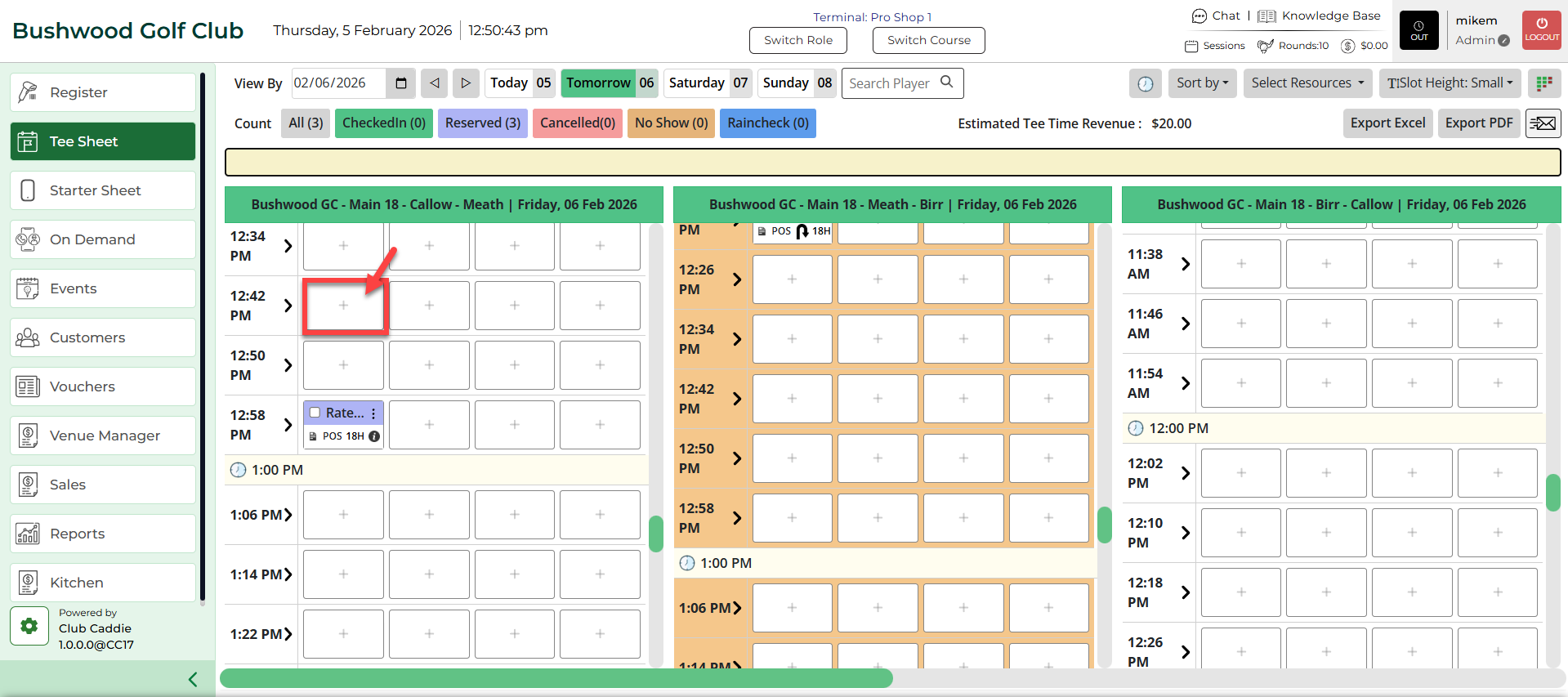
Task: Open the green settings gear icon
Action: pos(29,627)
